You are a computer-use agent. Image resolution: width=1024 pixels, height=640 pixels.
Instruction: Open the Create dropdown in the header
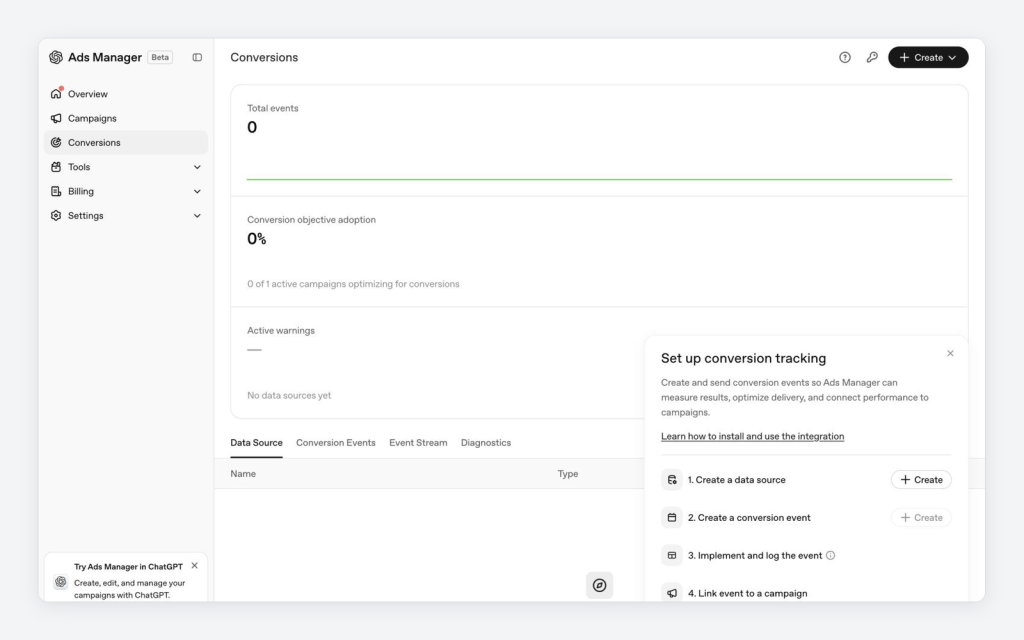click(x=928, y=57)
